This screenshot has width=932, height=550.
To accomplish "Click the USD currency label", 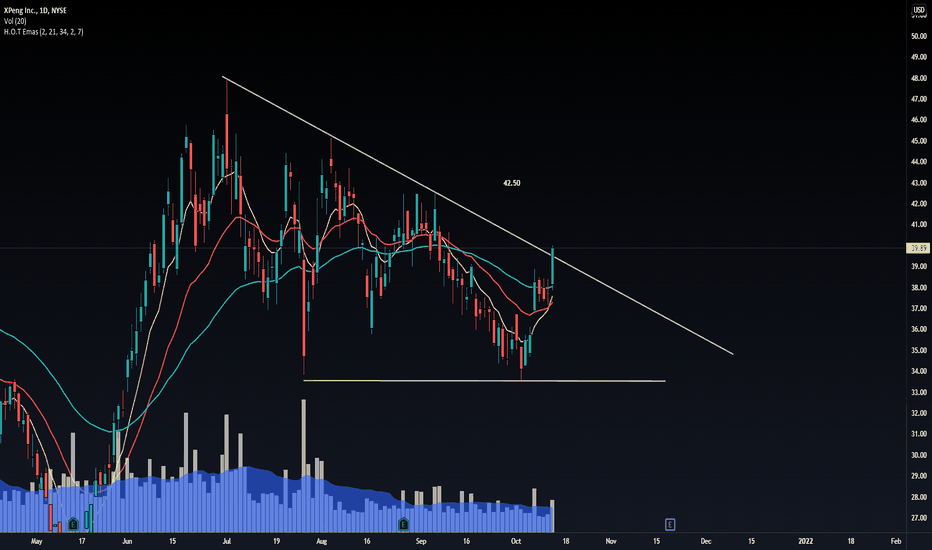I will (x=919, y=10).
